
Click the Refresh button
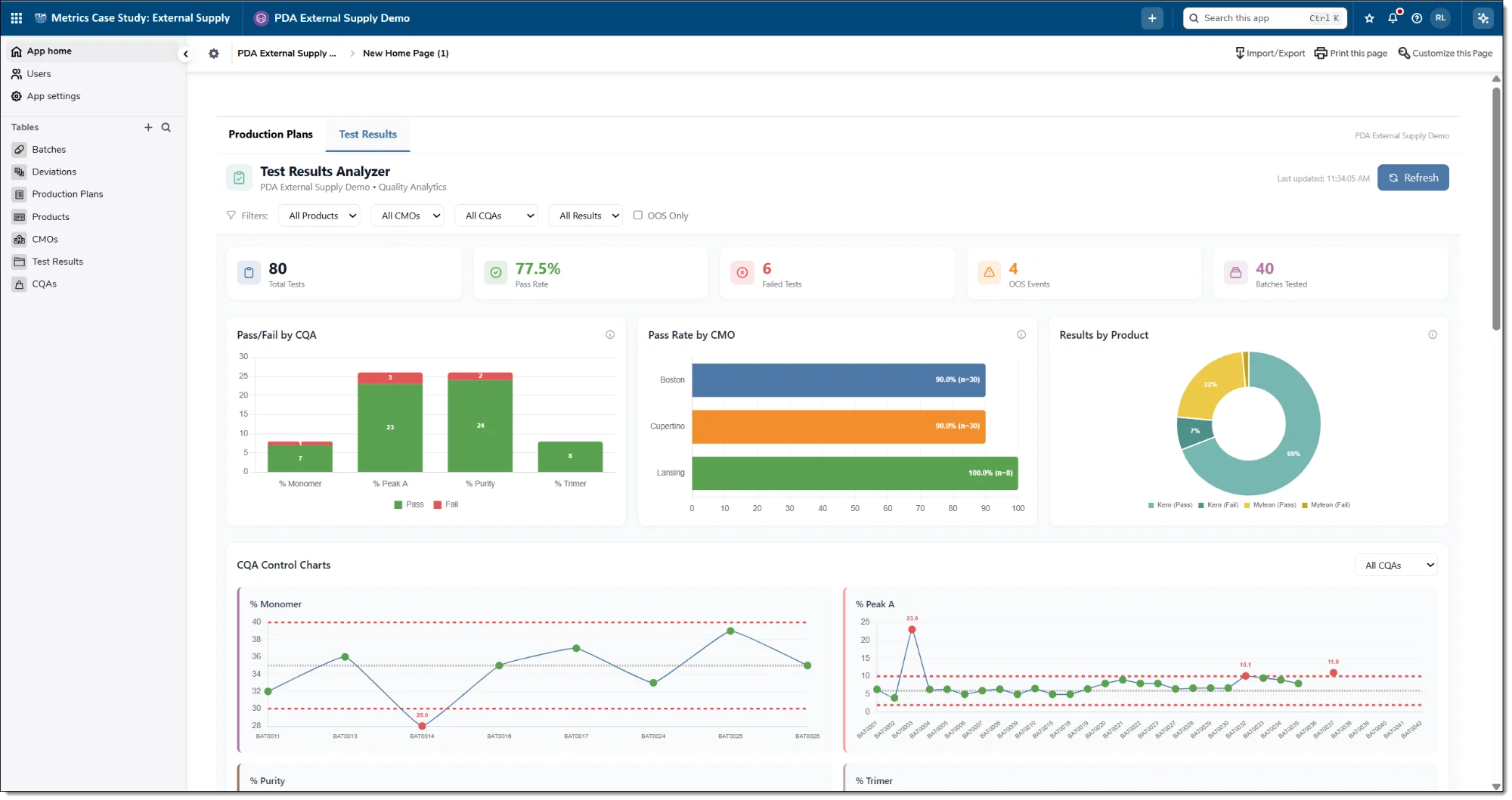[x=1413, y=177]
